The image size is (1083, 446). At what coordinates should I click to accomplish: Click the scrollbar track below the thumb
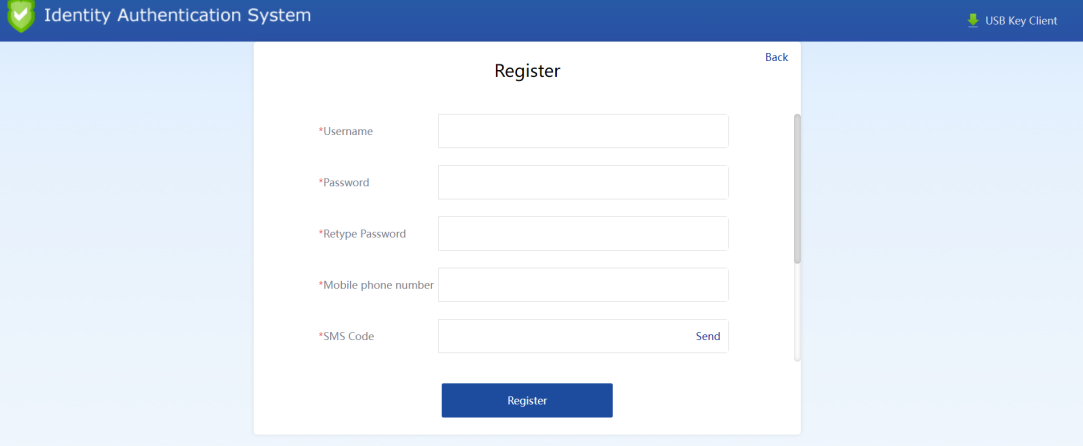[797, 312]
